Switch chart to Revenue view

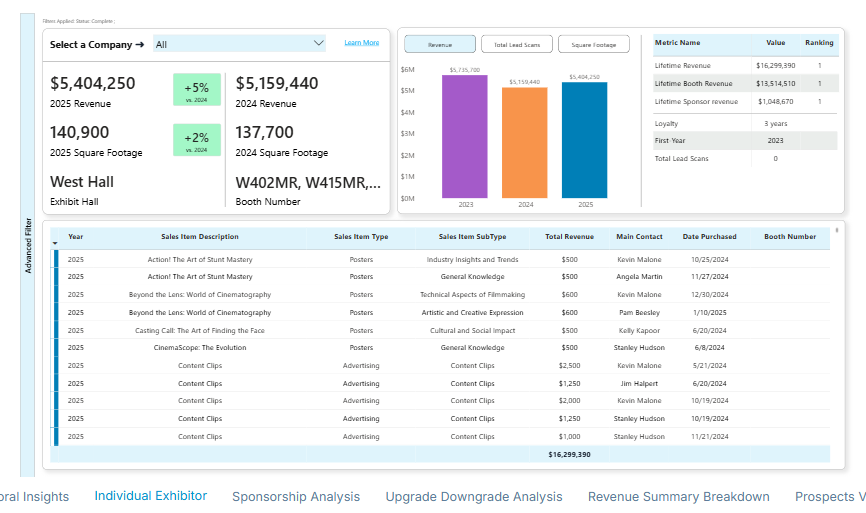tap(439, 45)
